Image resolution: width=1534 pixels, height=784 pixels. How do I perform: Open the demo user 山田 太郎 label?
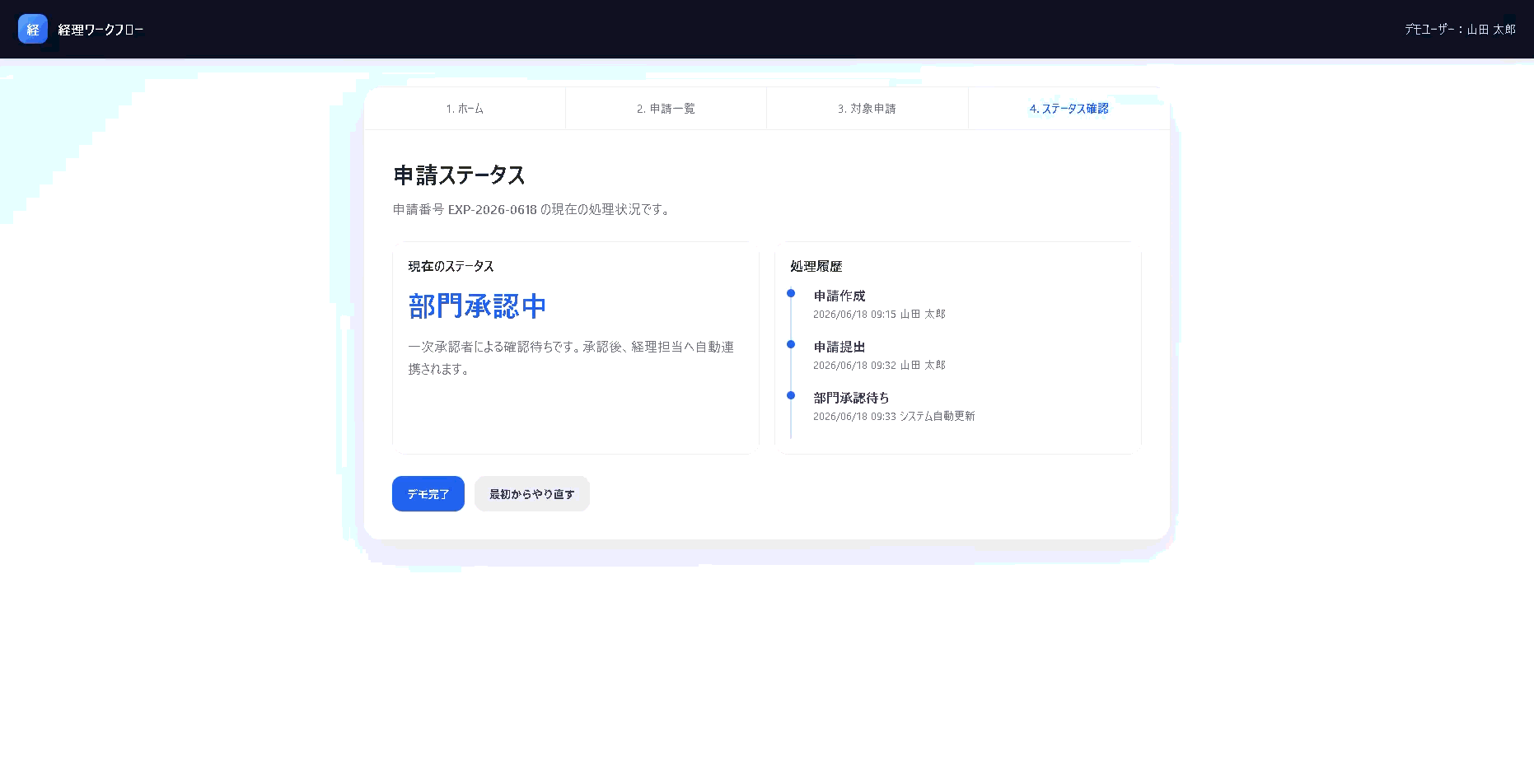1460,29
